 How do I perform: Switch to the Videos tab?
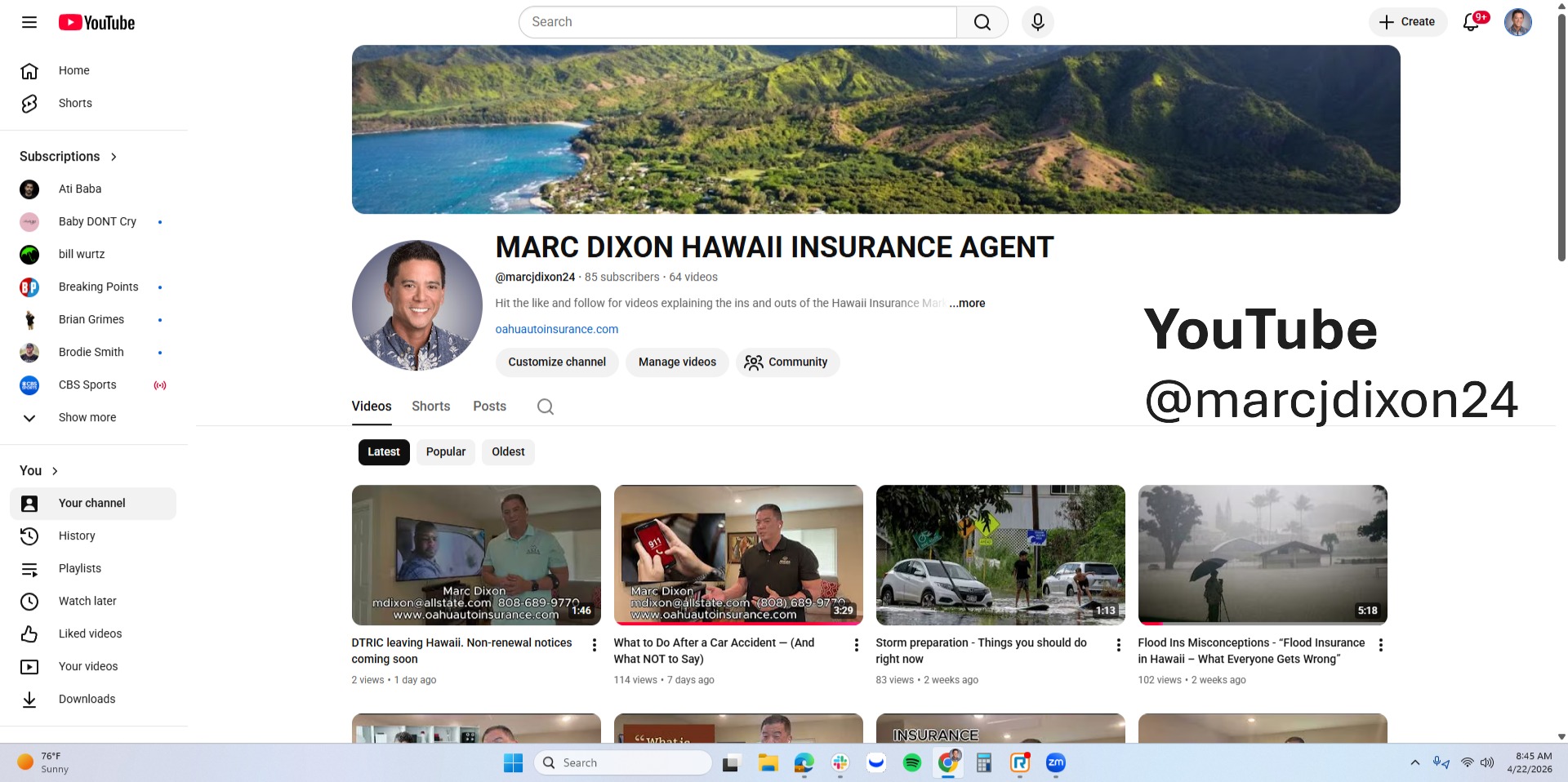(372, 407)
